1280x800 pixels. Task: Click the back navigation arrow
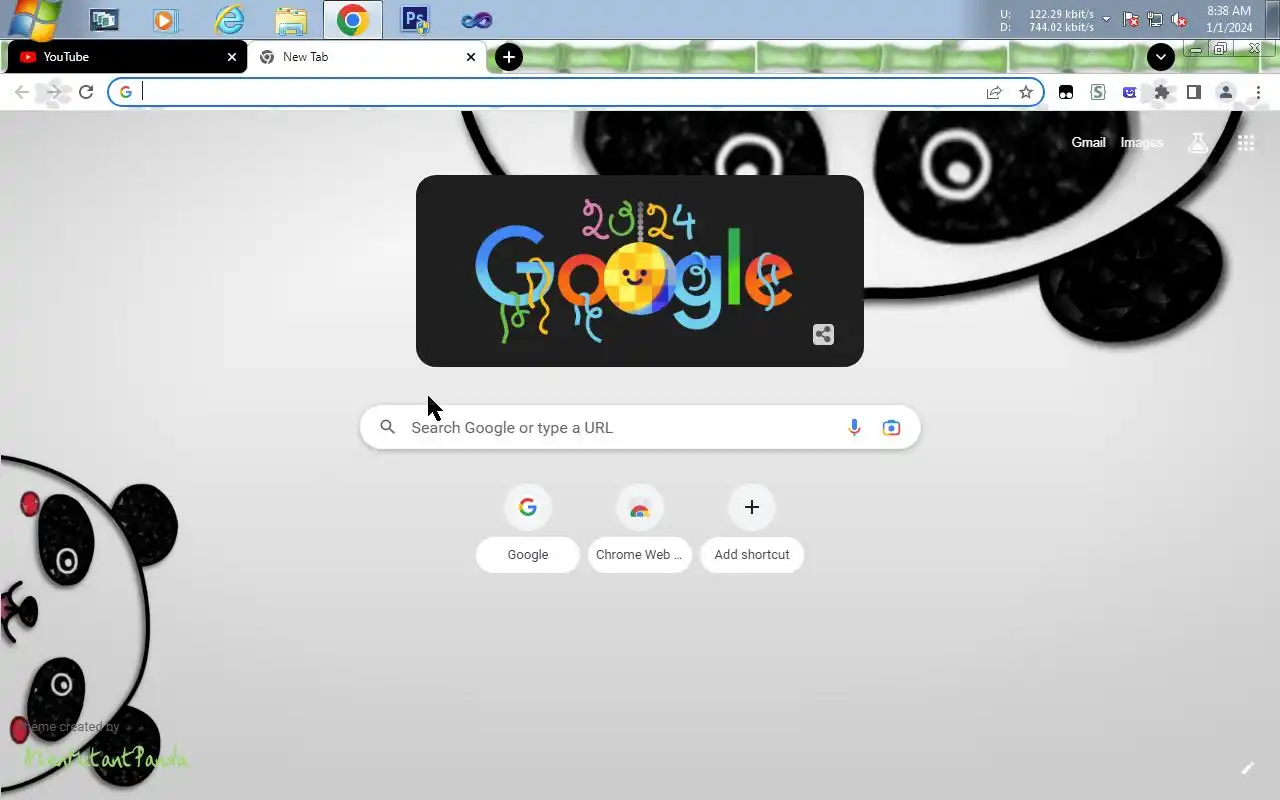pyautogui.click(x=22, y=92)
